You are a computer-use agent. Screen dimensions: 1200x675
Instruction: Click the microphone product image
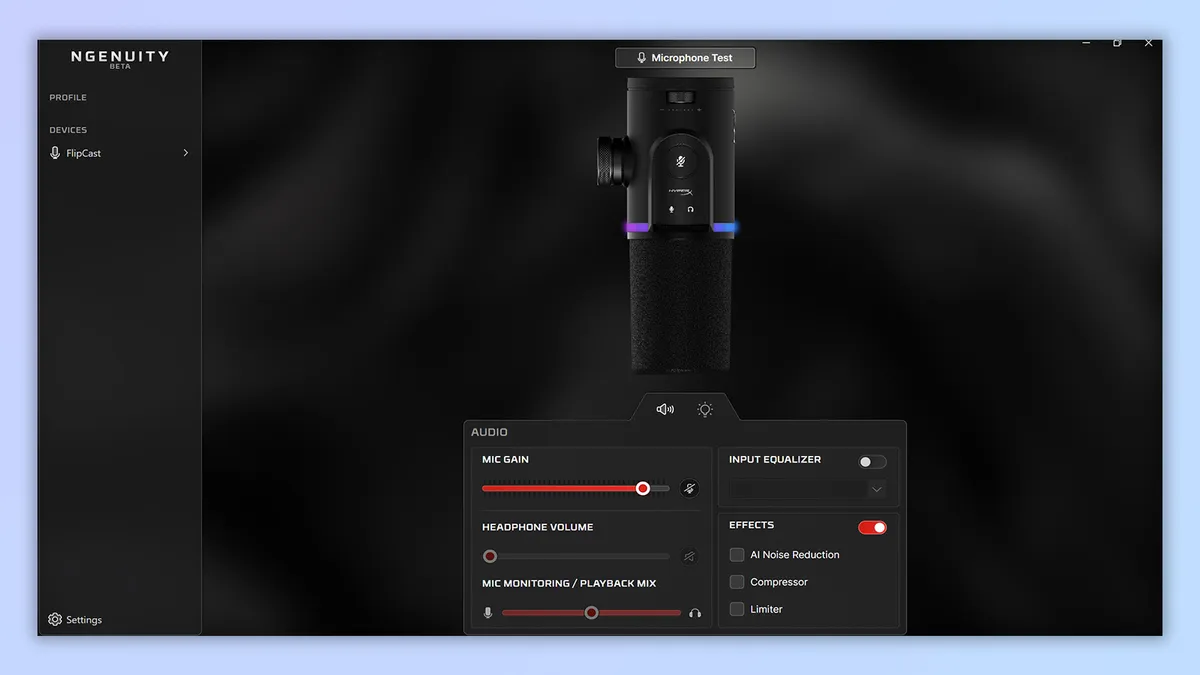point(680,225)
